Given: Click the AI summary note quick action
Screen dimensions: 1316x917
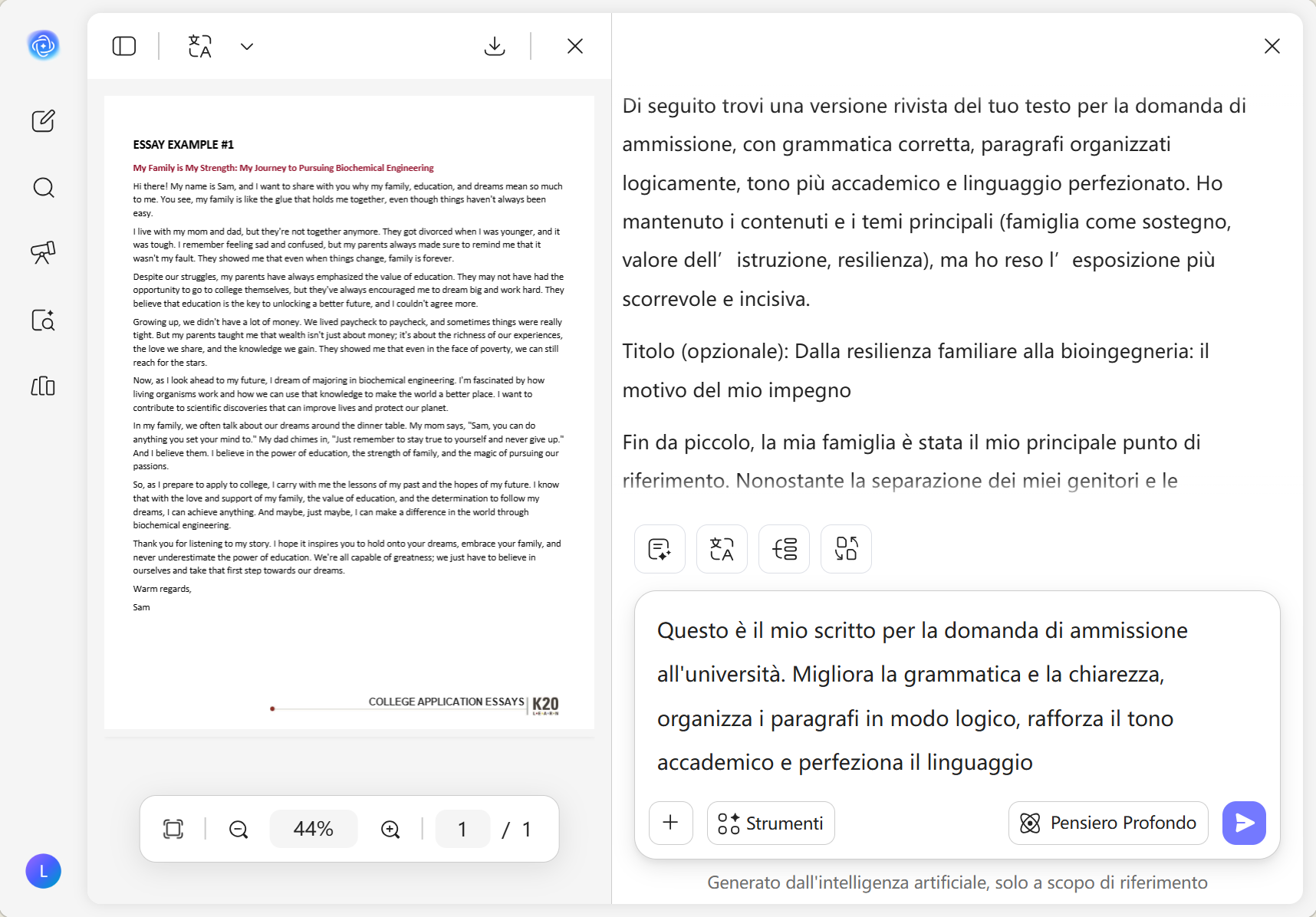Looking at the screenshot, I should pyautogui.click(x=660, y=549).
